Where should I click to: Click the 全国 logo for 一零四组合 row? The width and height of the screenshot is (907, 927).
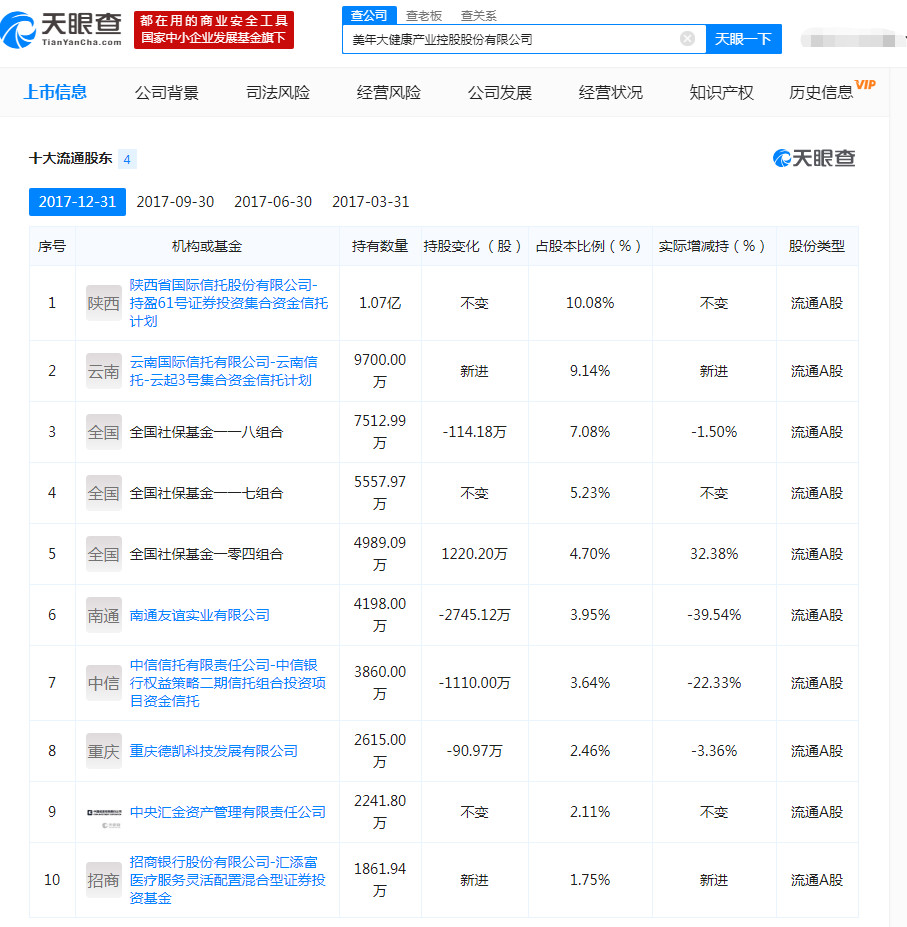[x=103, y=554]
